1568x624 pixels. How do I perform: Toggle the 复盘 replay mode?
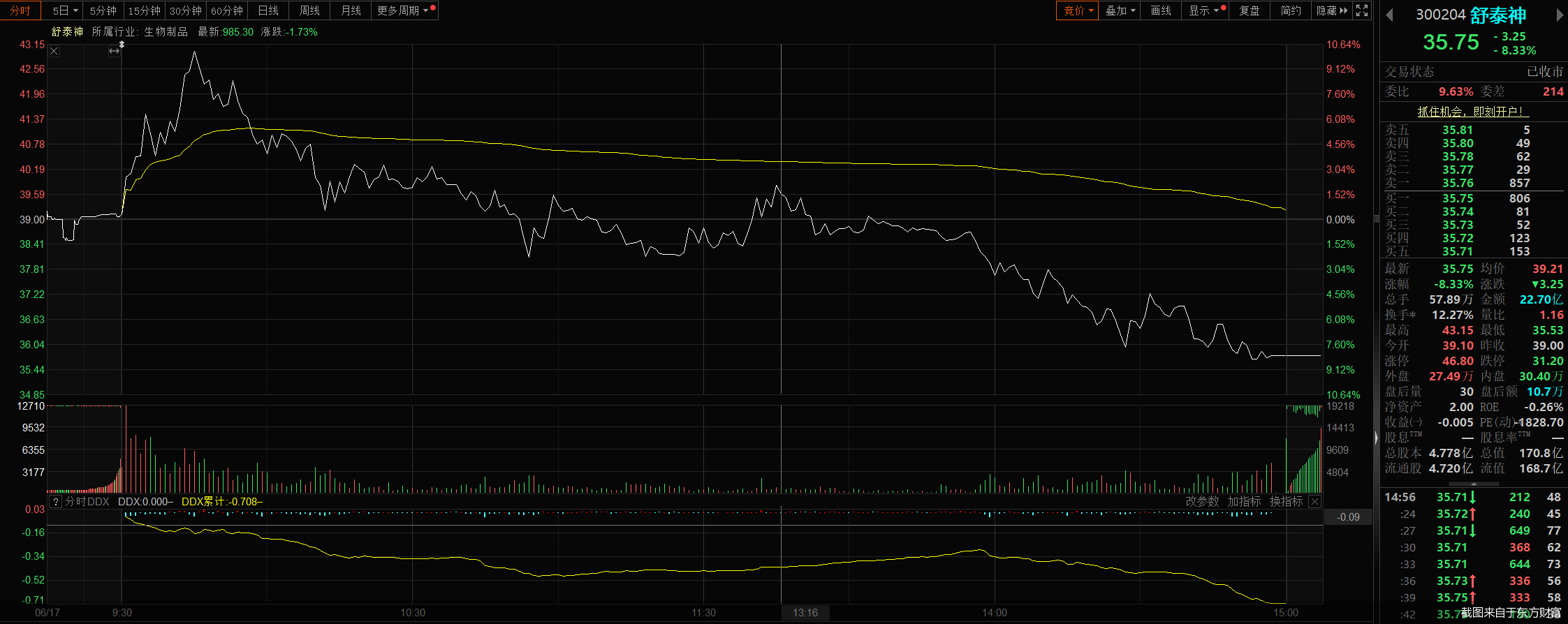click(x=1249, y=10)
